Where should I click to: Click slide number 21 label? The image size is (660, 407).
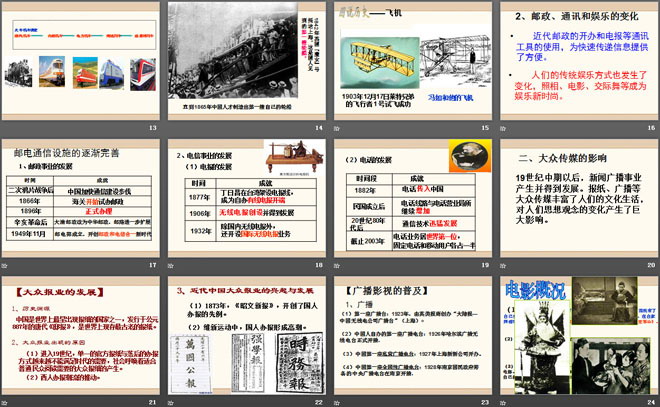point(153,402)
